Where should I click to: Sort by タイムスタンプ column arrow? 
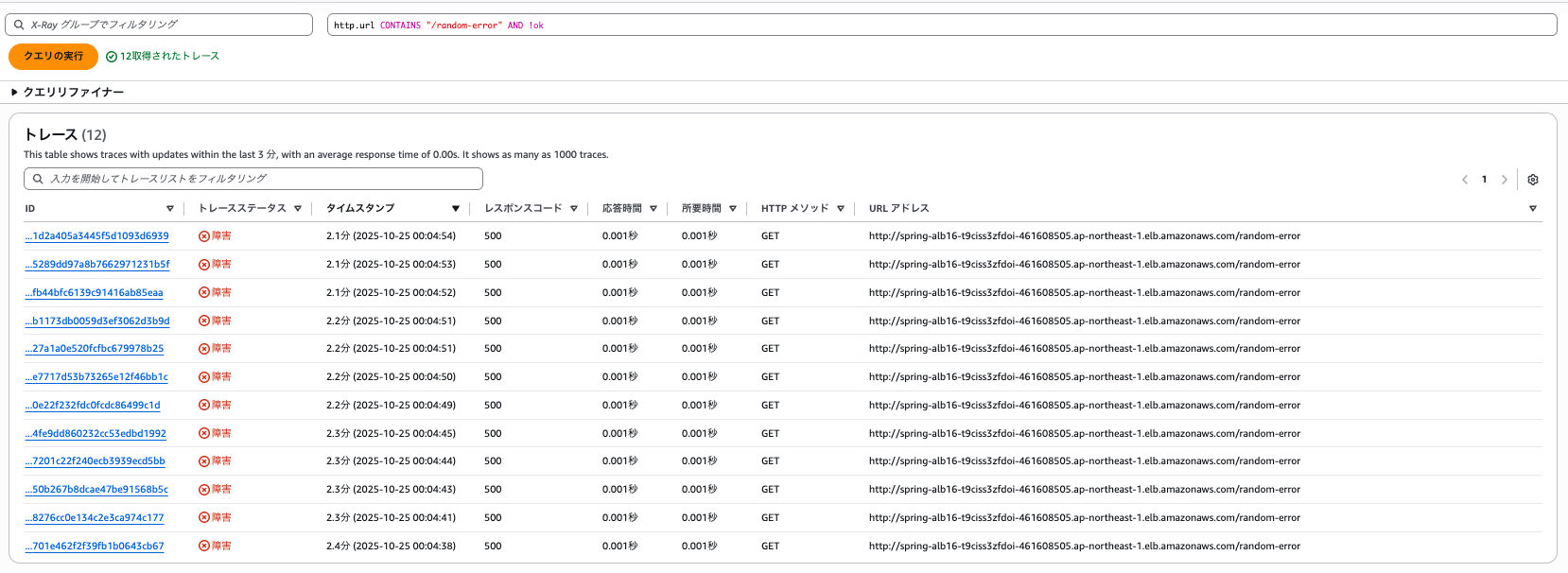coord(456,209)
